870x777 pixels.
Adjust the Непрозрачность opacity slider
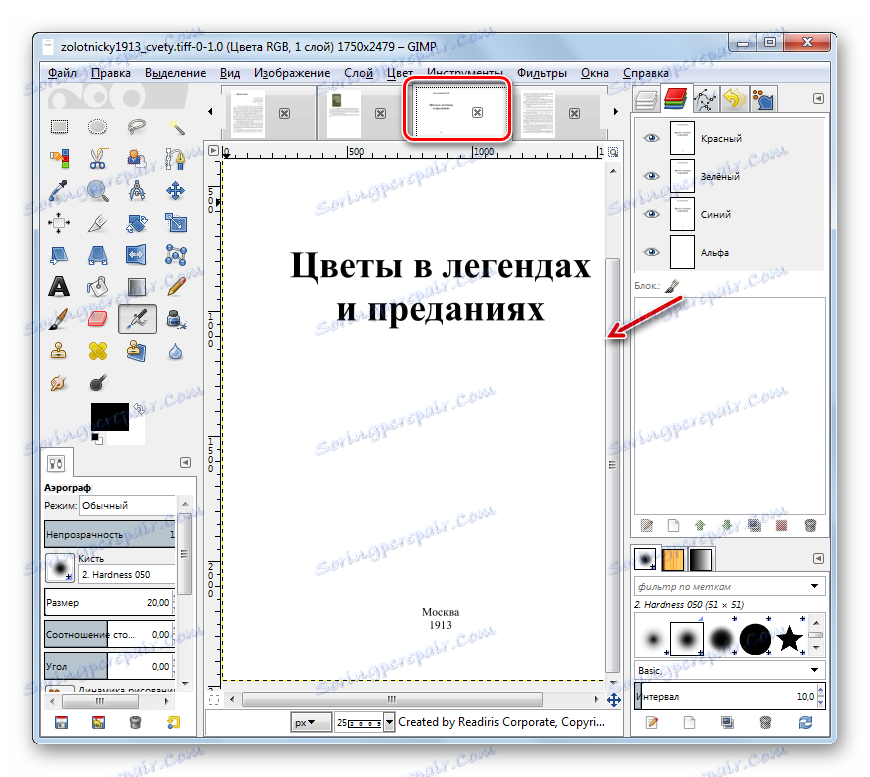[x=110, y=534]
